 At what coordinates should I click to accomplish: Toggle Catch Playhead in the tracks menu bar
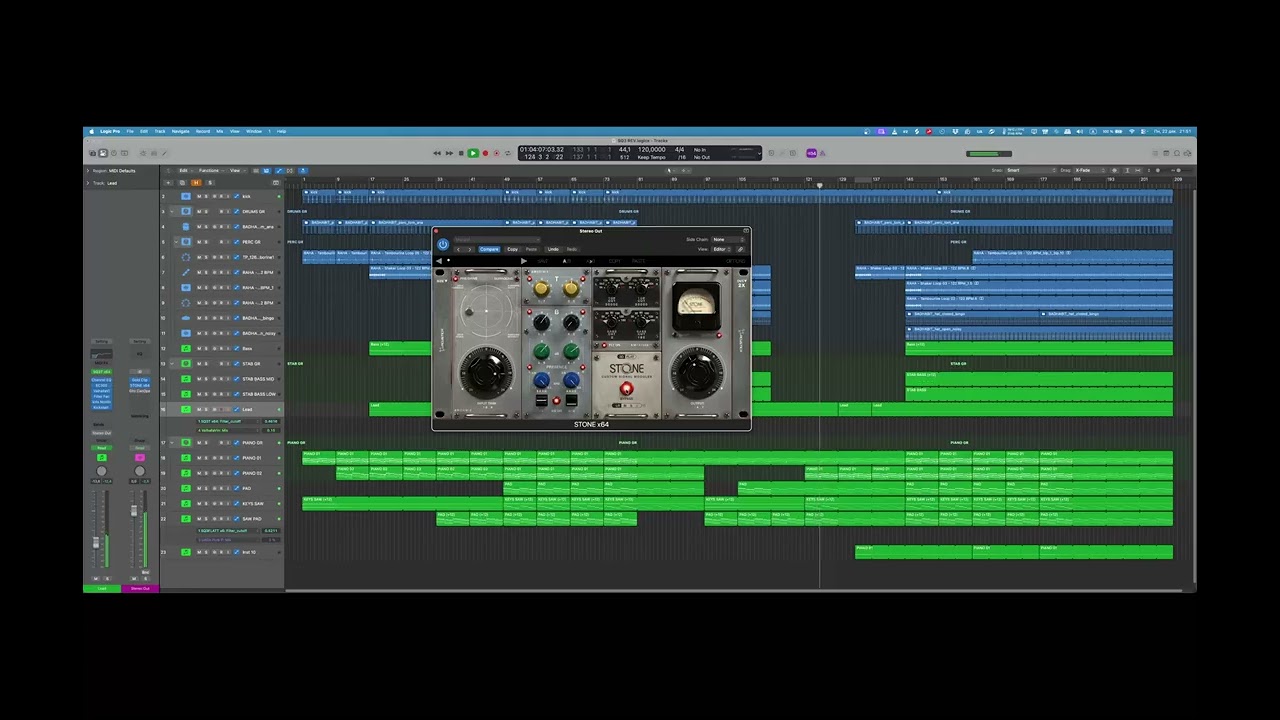(x=303, y=170)
